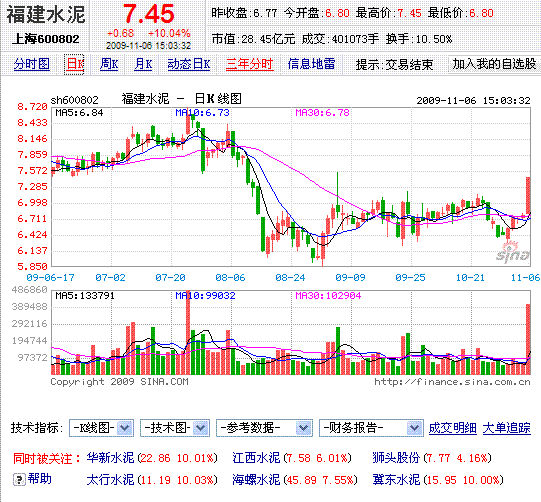Open 太行水泥 stock link
The width and height of the screenshot is (541, 502).
pyautogui.click(x=110, y=480)
